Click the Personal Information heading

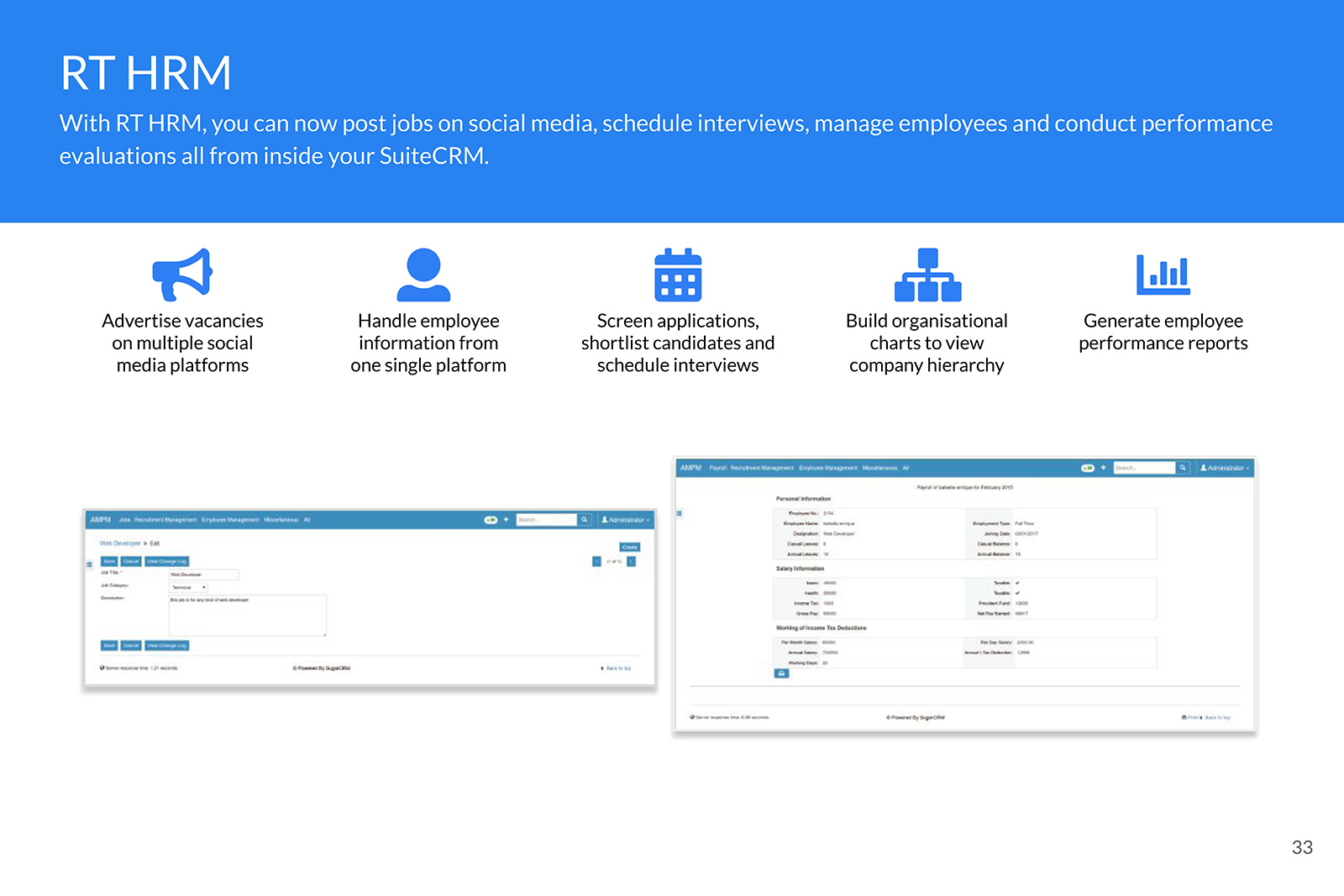click(x=803, y=499)
